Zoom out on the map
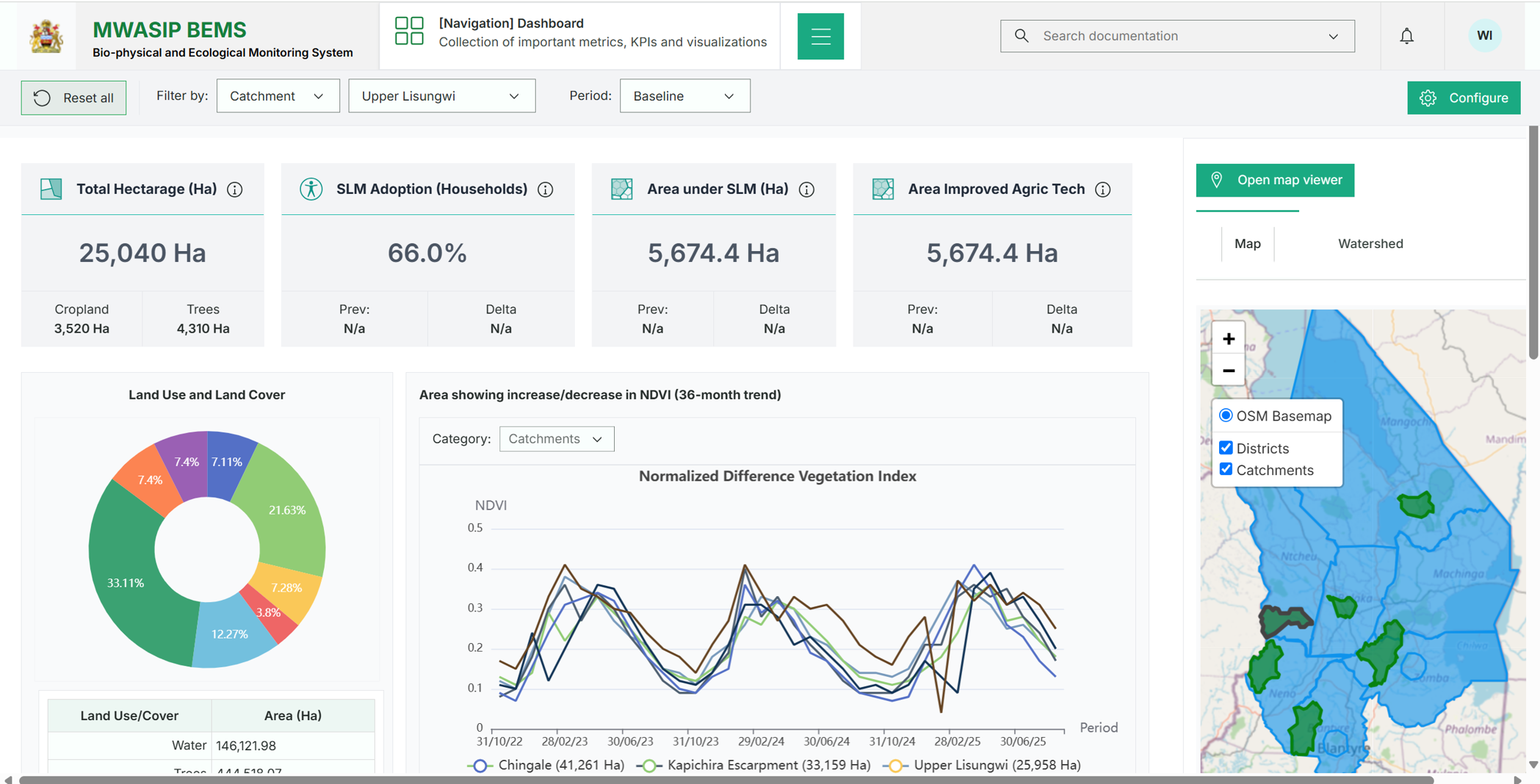Viewport: 1540px width, 784px height. [x=1229, y=370]
